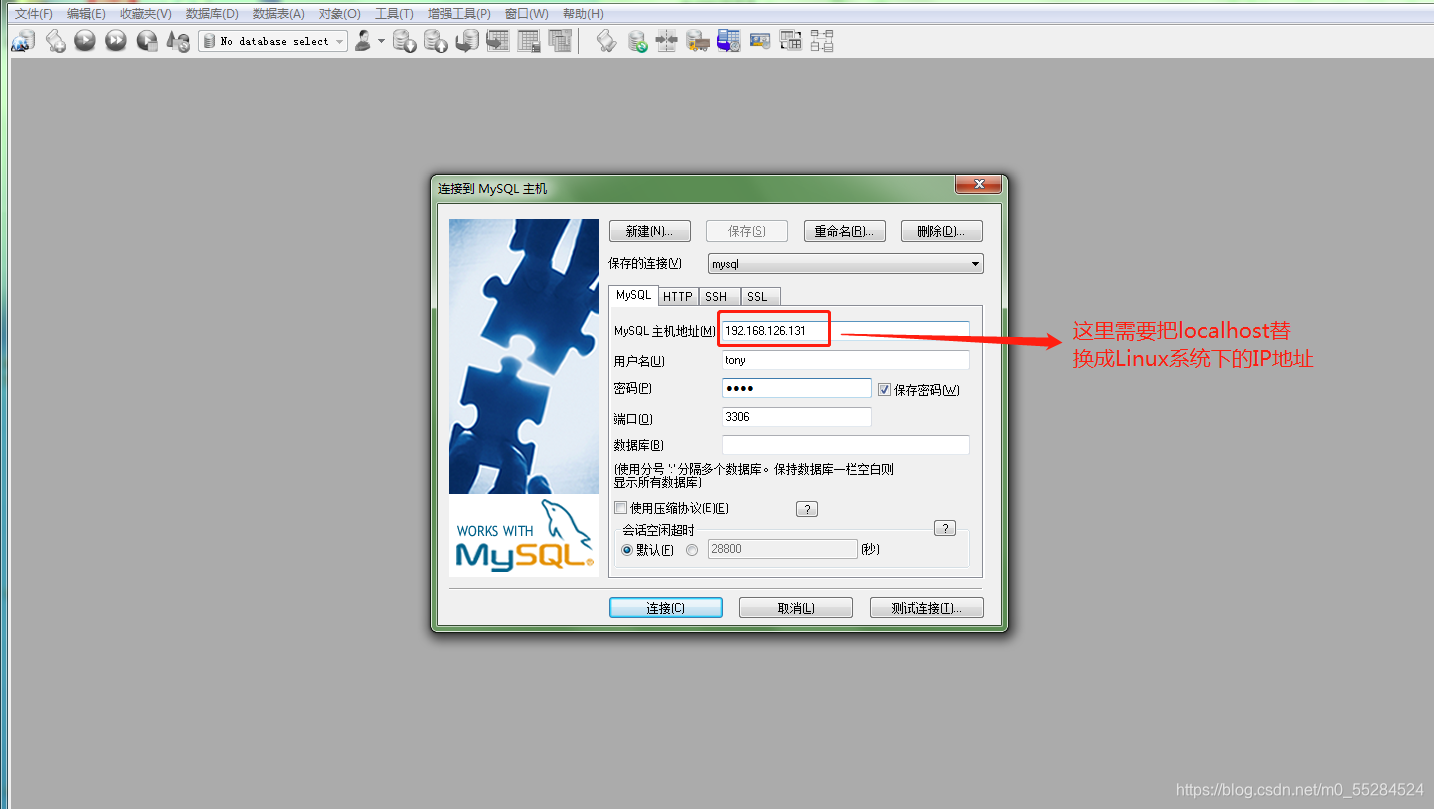Click the table with arrow toolbar icon

[497, 41]
